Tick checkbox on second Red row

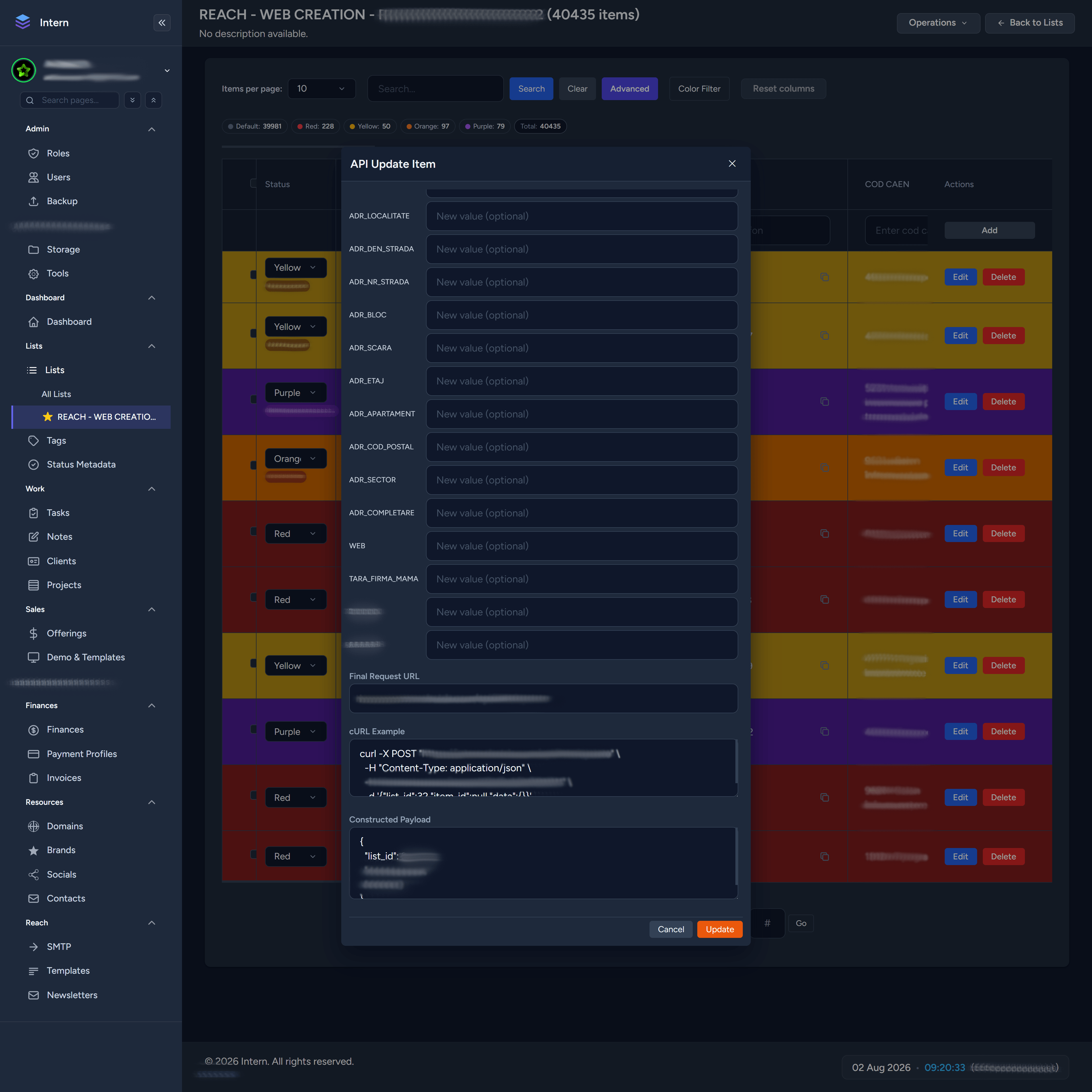tap(253, 597)
